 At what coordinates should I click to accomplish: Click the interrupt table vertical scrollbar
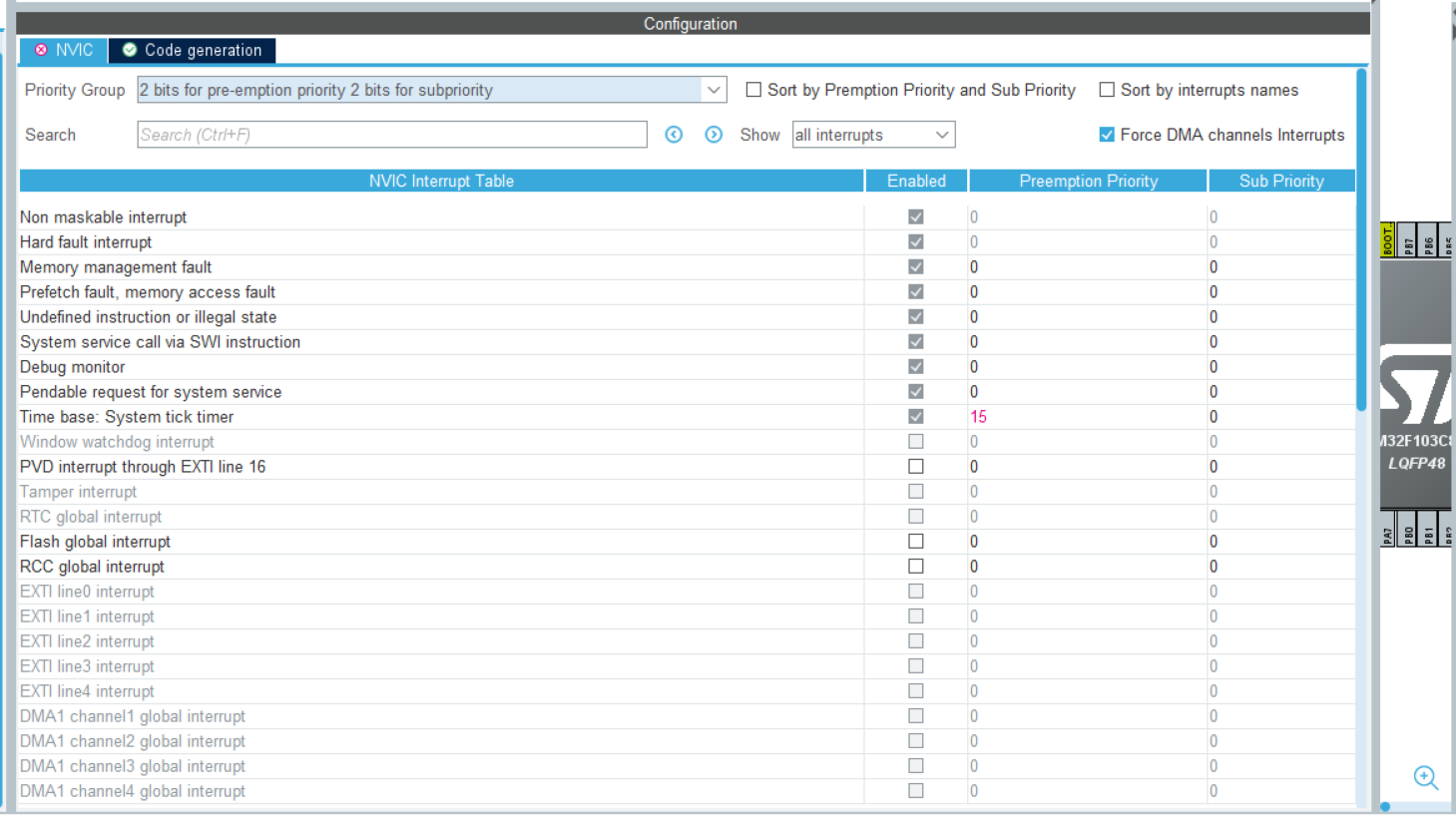[1361, 239]
